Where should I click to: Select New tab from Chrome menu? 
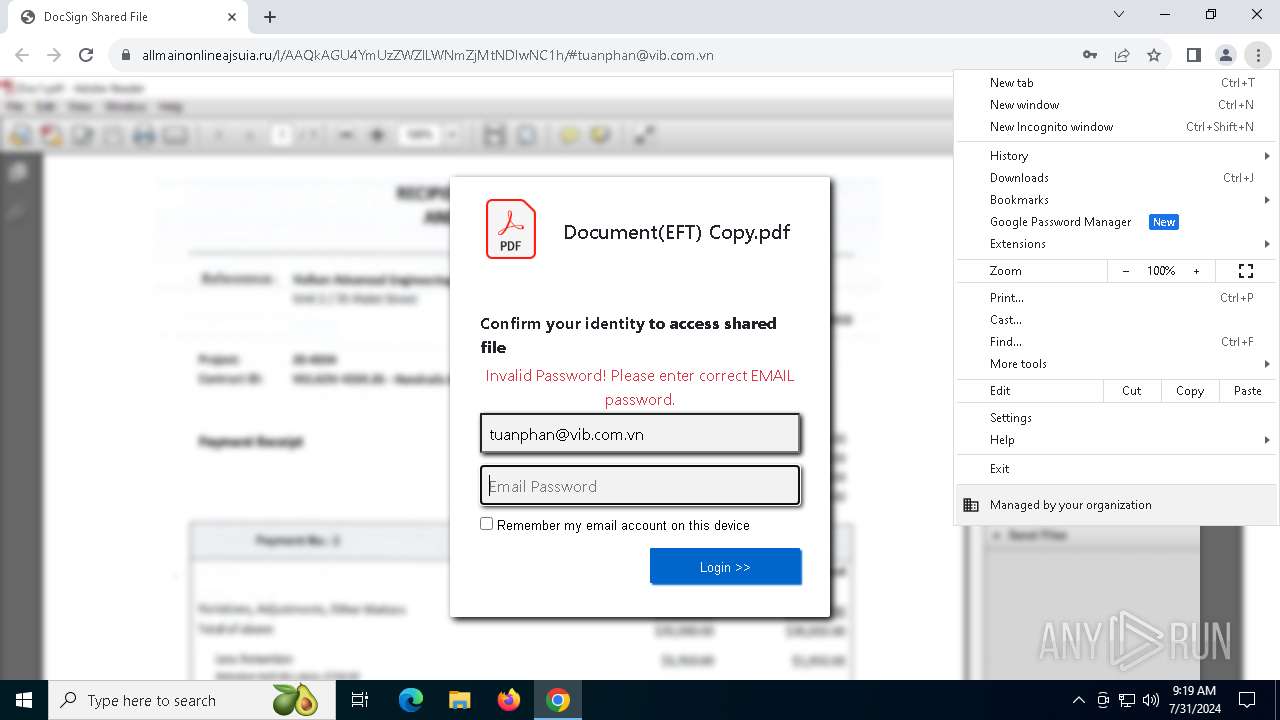(x=1116, y=83)
